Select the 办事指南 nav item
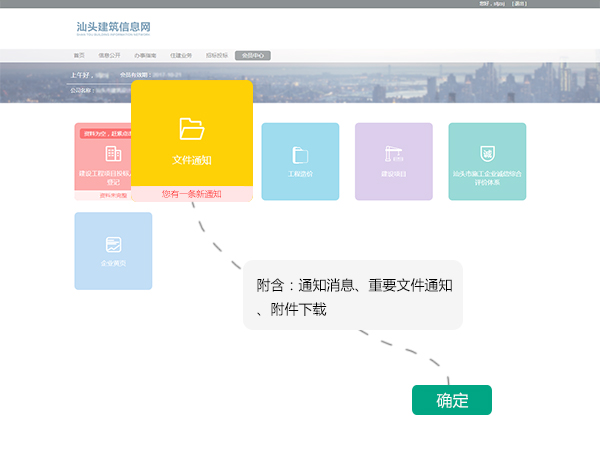The image size is (600, 450). tap(146, 55)
